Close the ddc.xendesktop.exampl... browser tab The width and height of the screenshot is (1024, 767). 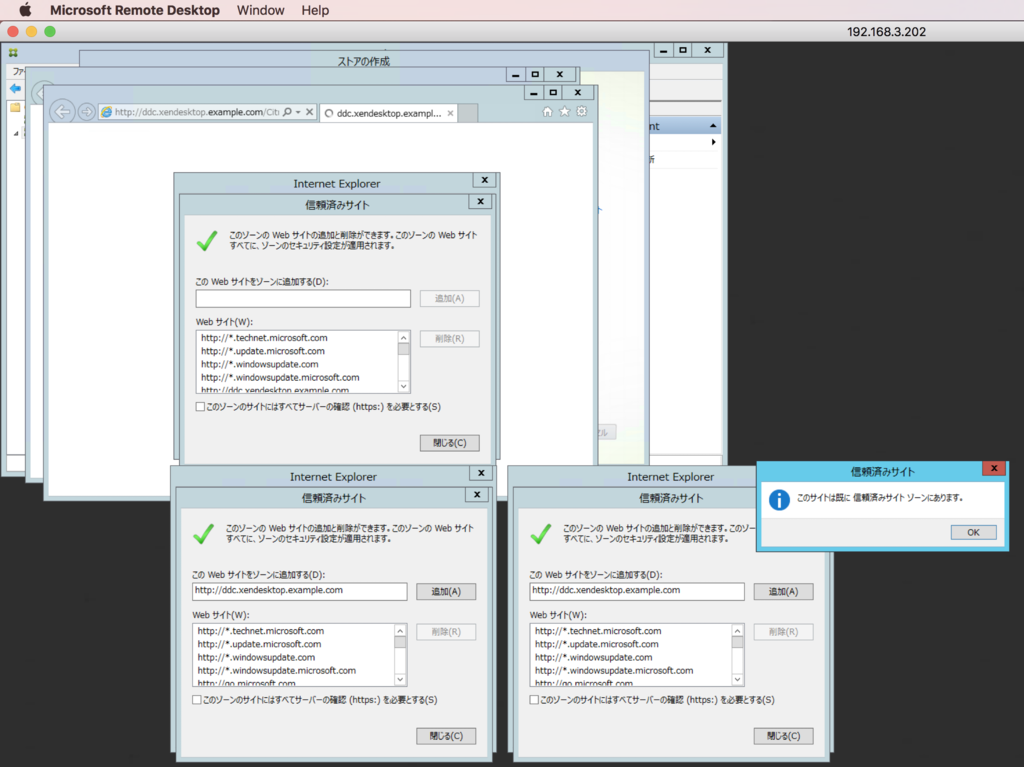click(x=450, y=113)
